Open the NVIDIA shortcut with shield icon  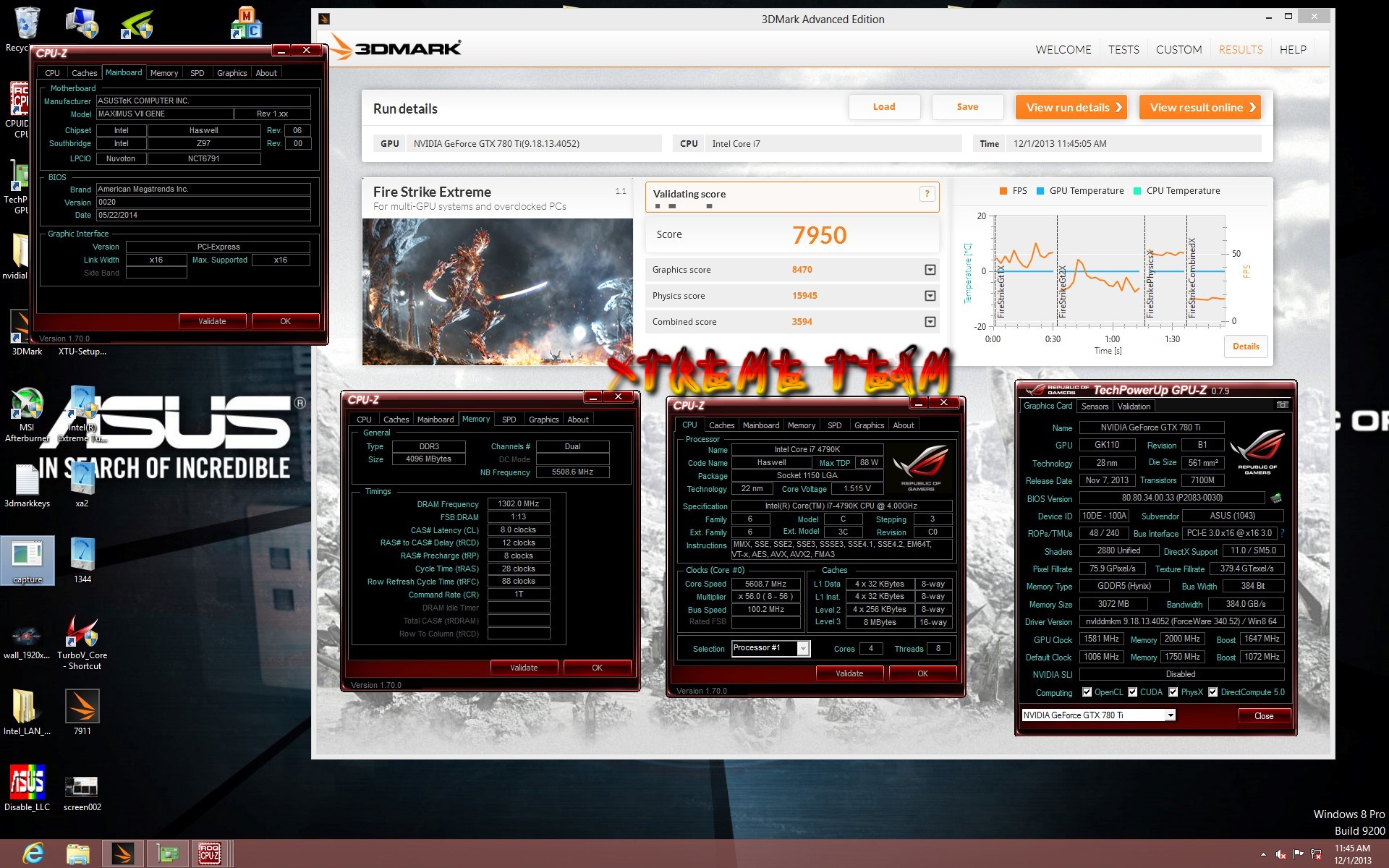[137, 24]
